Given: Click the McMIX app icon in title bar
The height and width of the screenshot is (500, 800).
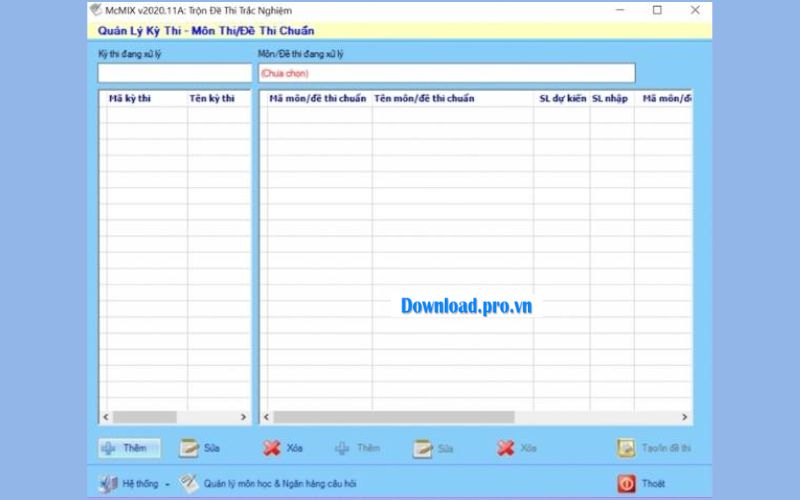Looking at the screenshot, I should click(95, 10).
